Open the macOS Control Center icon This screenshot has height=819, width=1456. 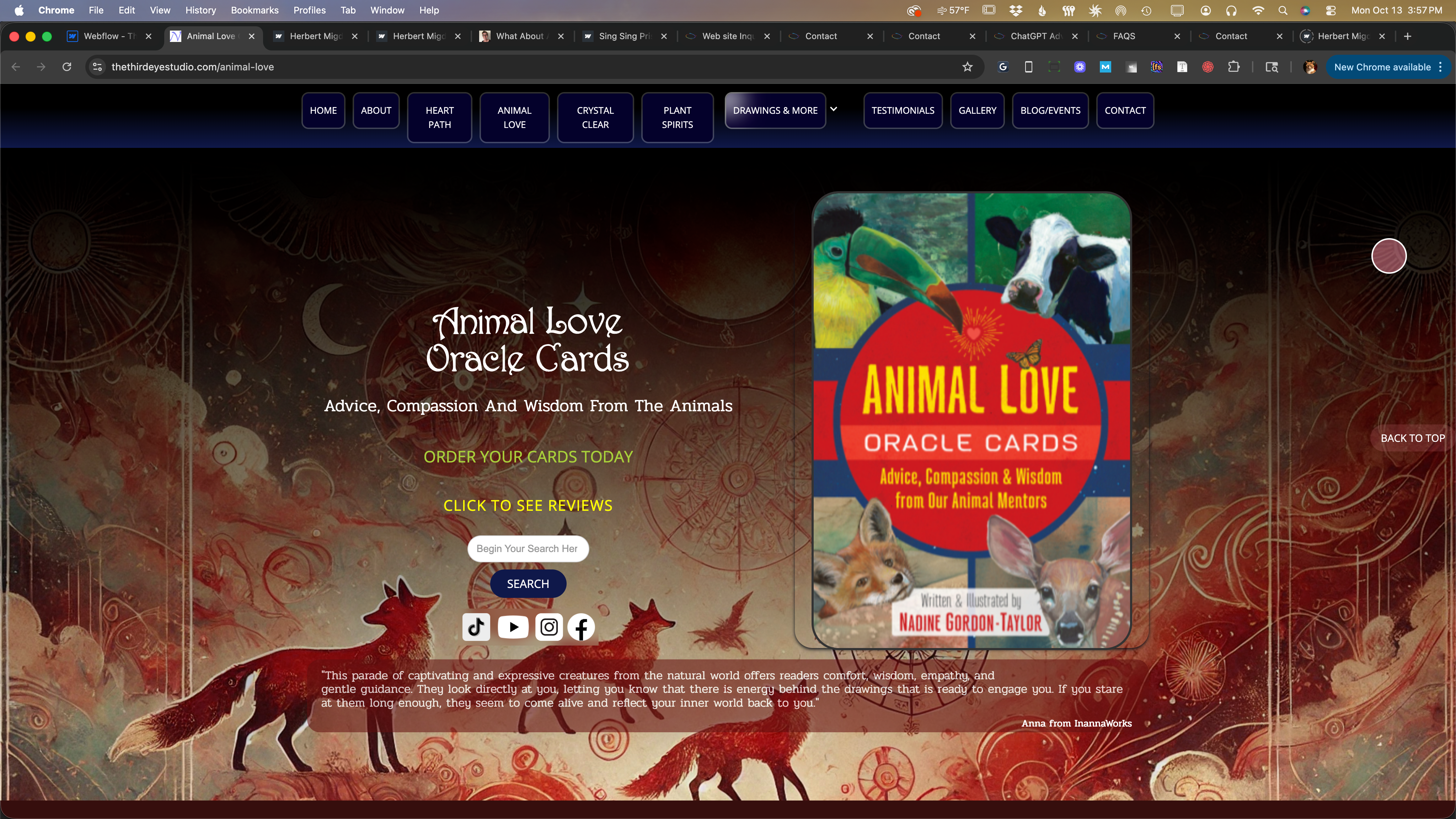tap(1331, 10)
